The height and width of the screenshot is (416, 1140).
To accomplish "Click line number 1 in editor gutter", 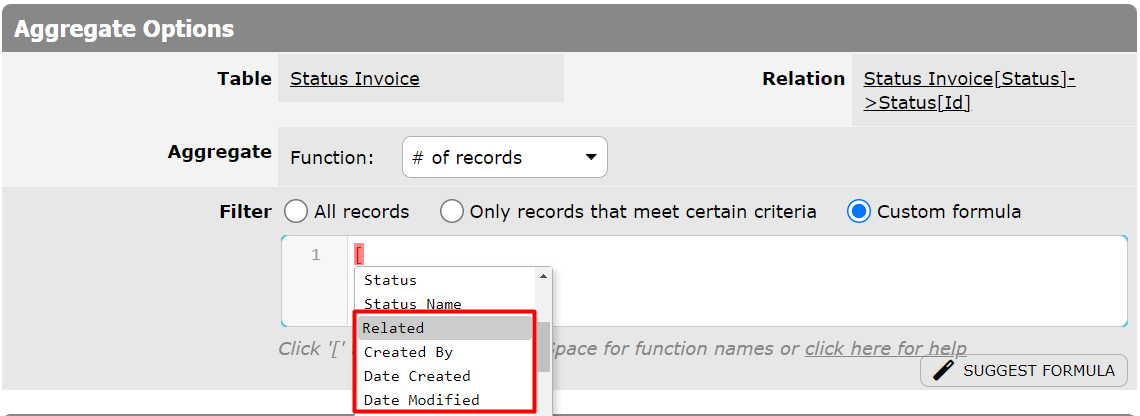I will [x=316, y=256].
